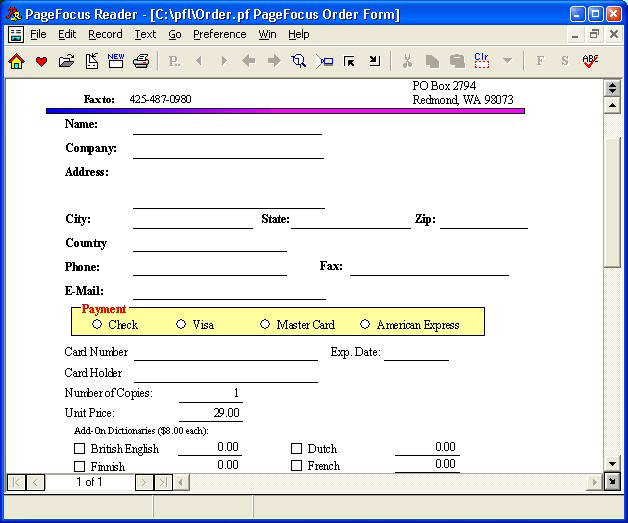628x523 pixels.
Task: Click the Home house icon in toolbar
Action: pos(16,61)
